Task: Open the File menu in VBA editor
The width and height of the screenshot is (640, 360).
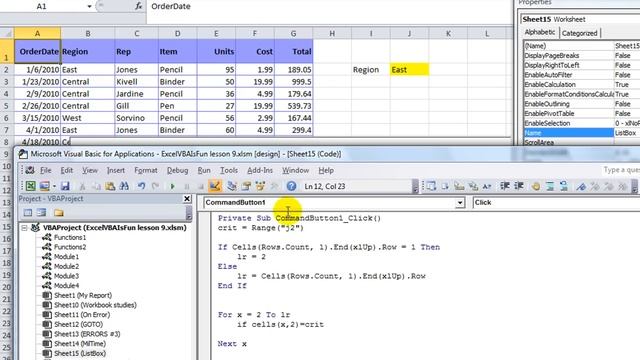Action: point(46,170)
